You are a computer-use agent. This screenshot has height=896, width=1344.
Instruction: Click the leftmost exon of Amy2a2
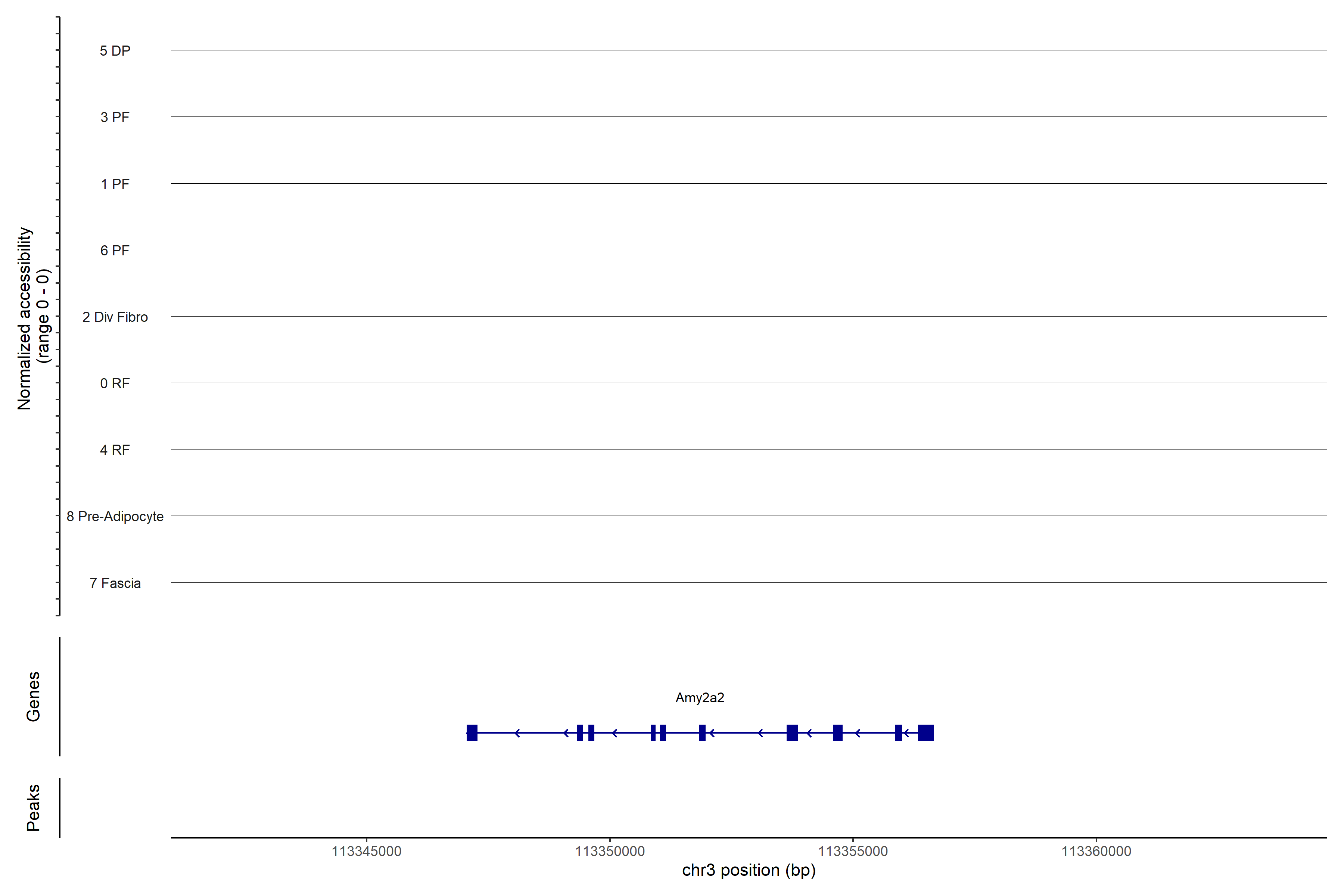(472, 732)
